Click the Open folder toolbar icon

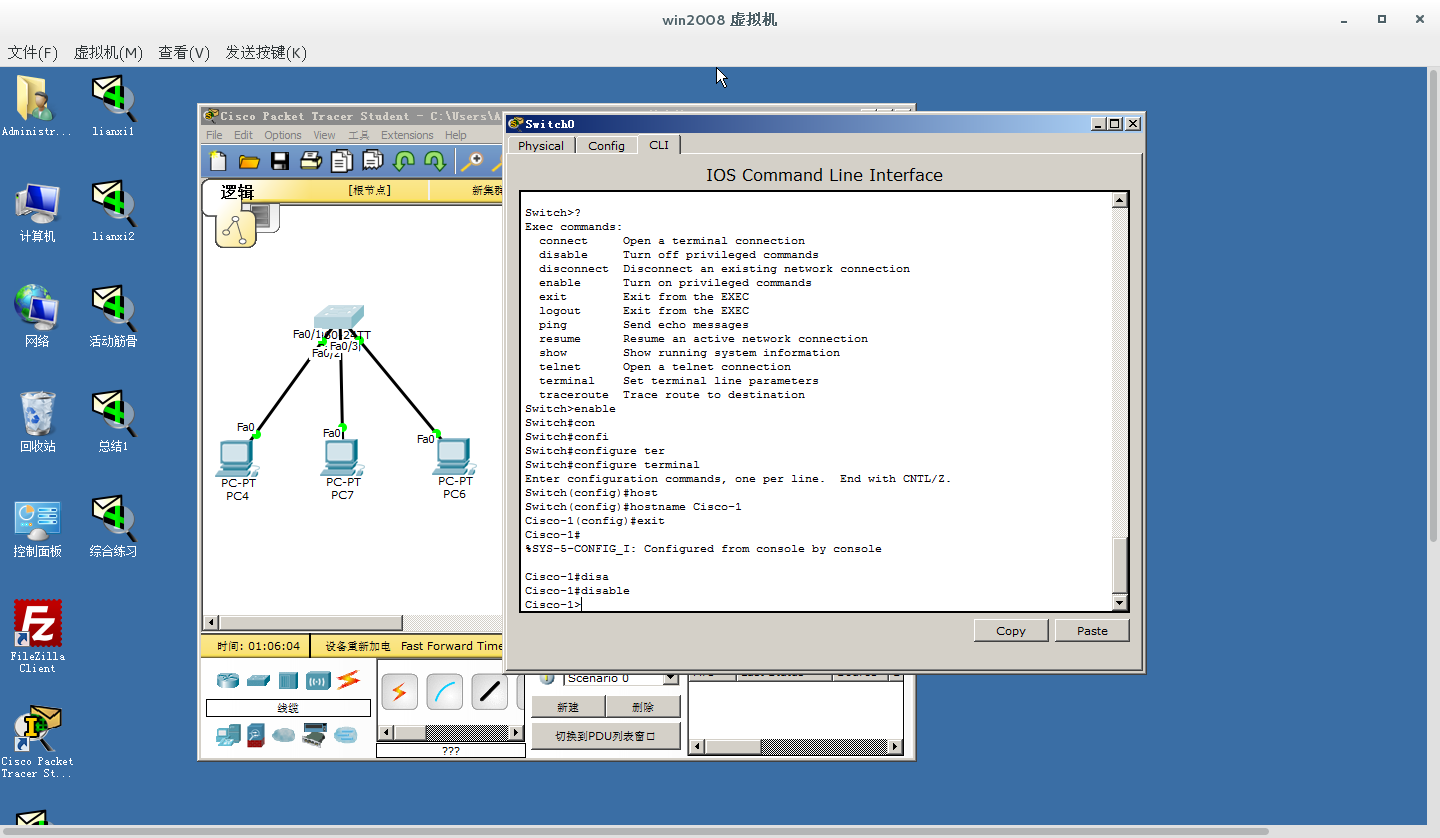coord(249,160)
